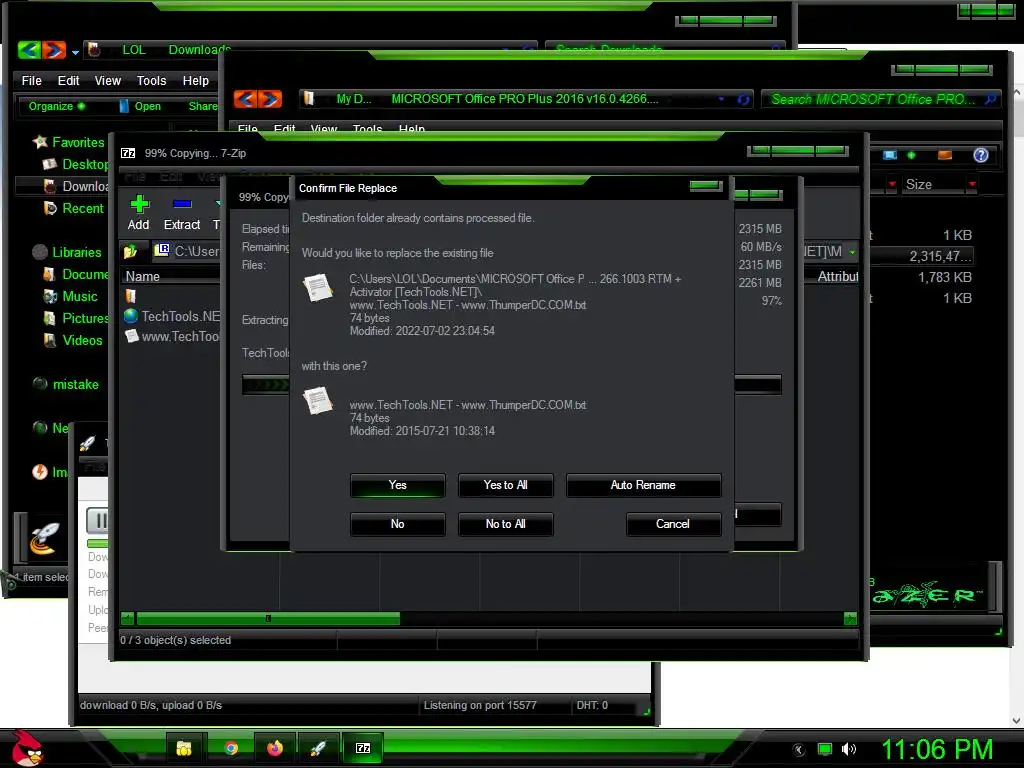Click the 7-Zip Extract minus icon
Screen dimensions: 1024x768
(182, 204)
